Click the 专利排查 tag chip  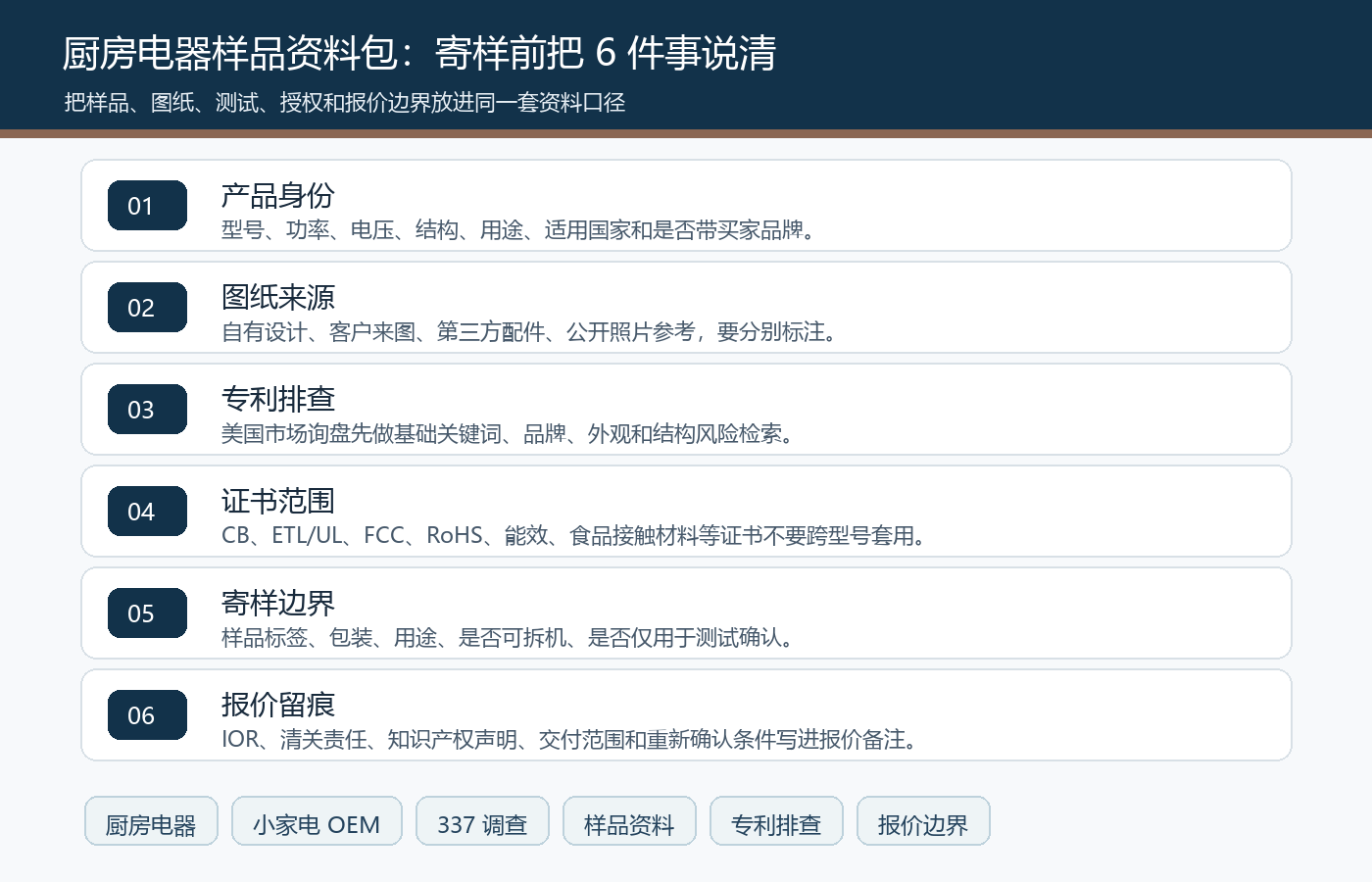(776, 821)
